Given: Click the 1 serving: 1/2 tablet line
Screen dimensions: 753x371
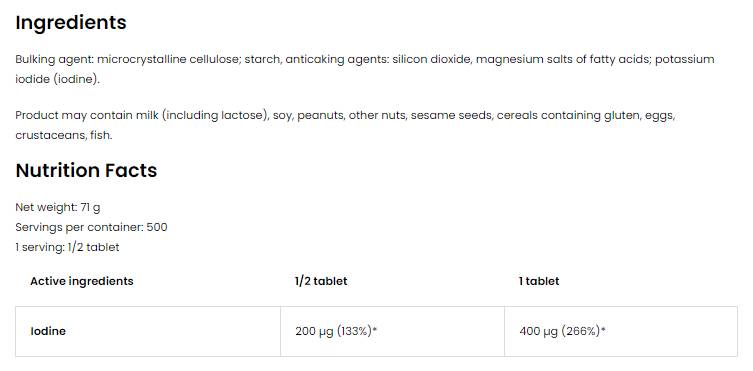Looking at the screenshot, I should [x=67, y=247].
